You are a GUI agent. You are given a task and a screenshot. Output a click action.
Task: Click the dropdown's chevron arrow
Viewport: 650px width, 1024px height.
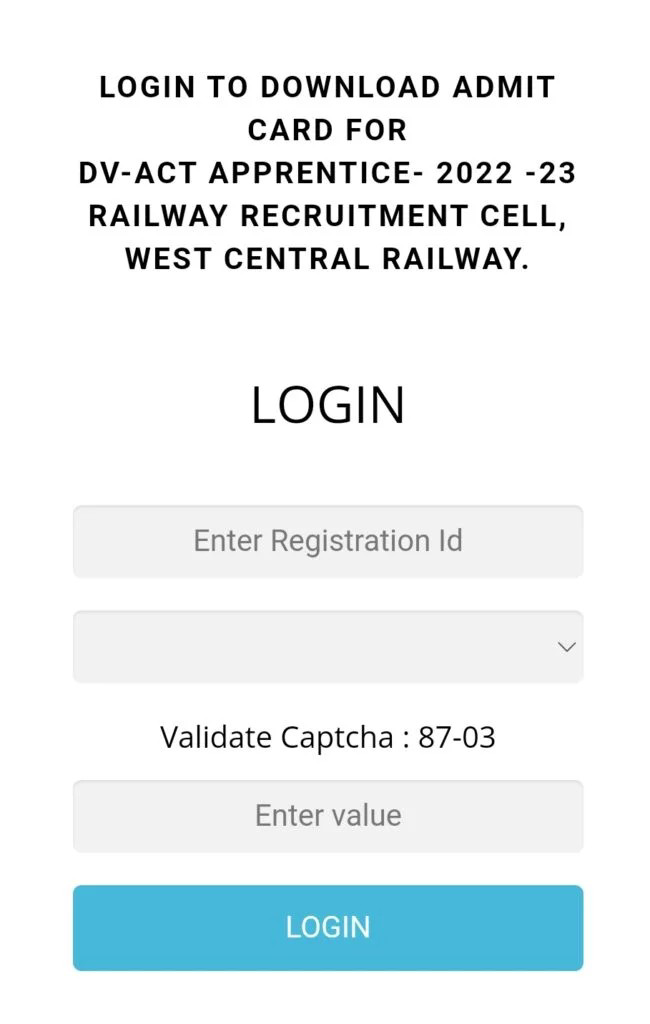[x=566, y=647]
